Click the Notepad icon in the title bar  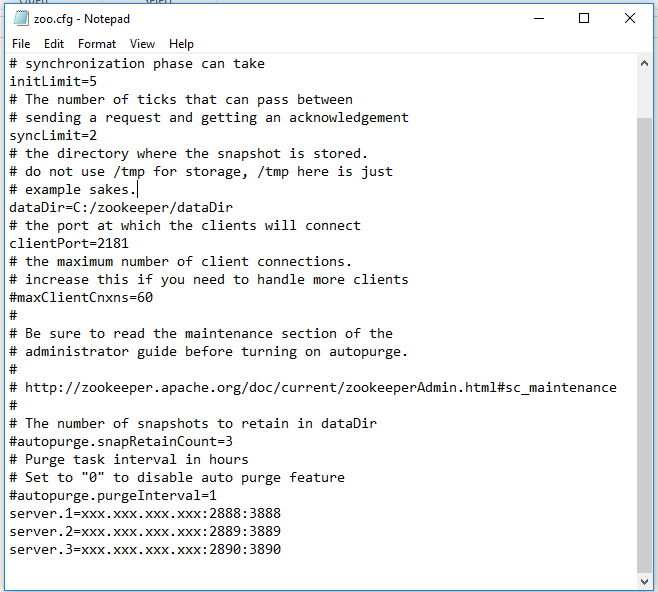pyautogui.click(x=19, y=18)
